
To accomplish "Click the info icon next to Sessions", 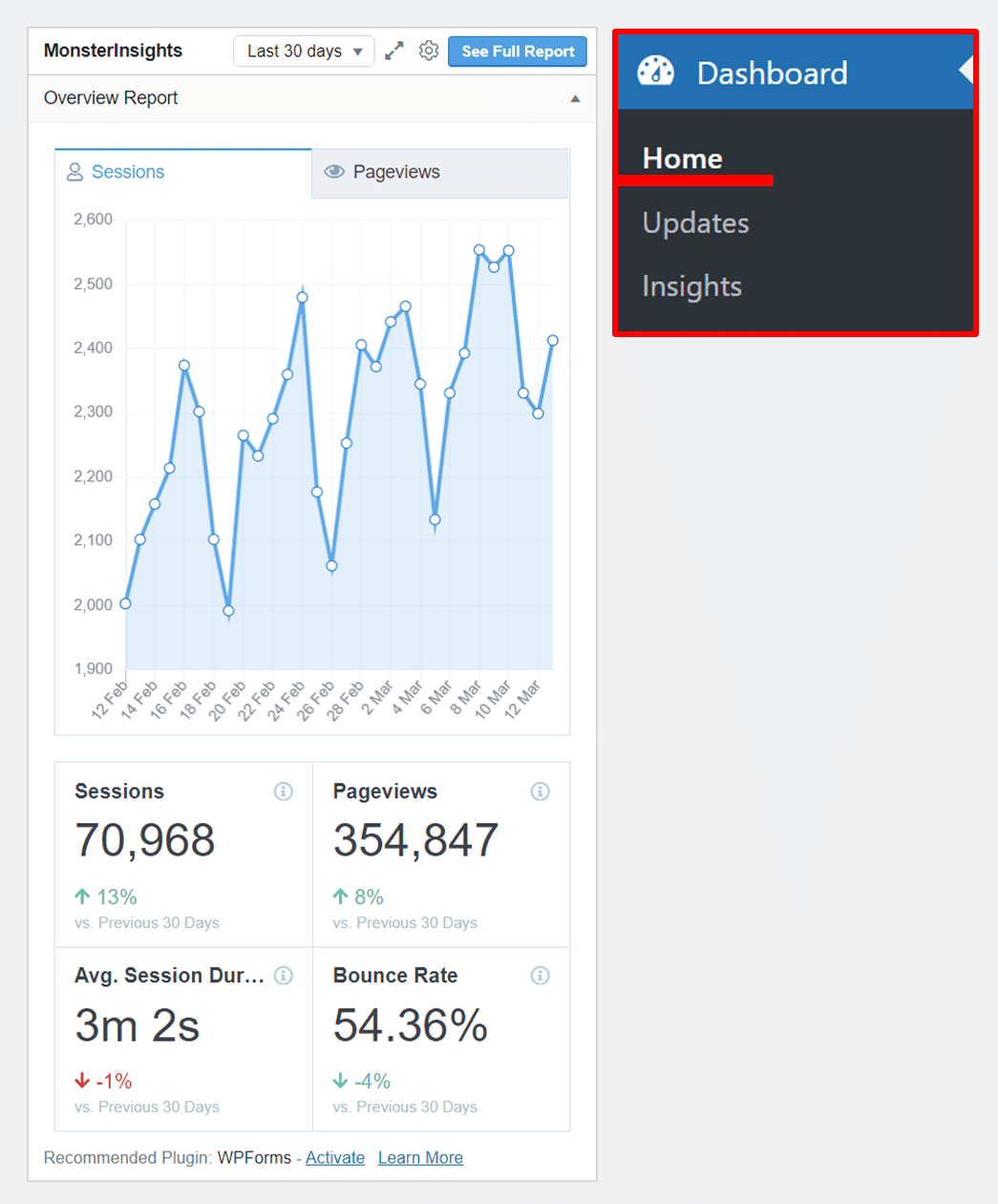I will click(x=284, y=792).
